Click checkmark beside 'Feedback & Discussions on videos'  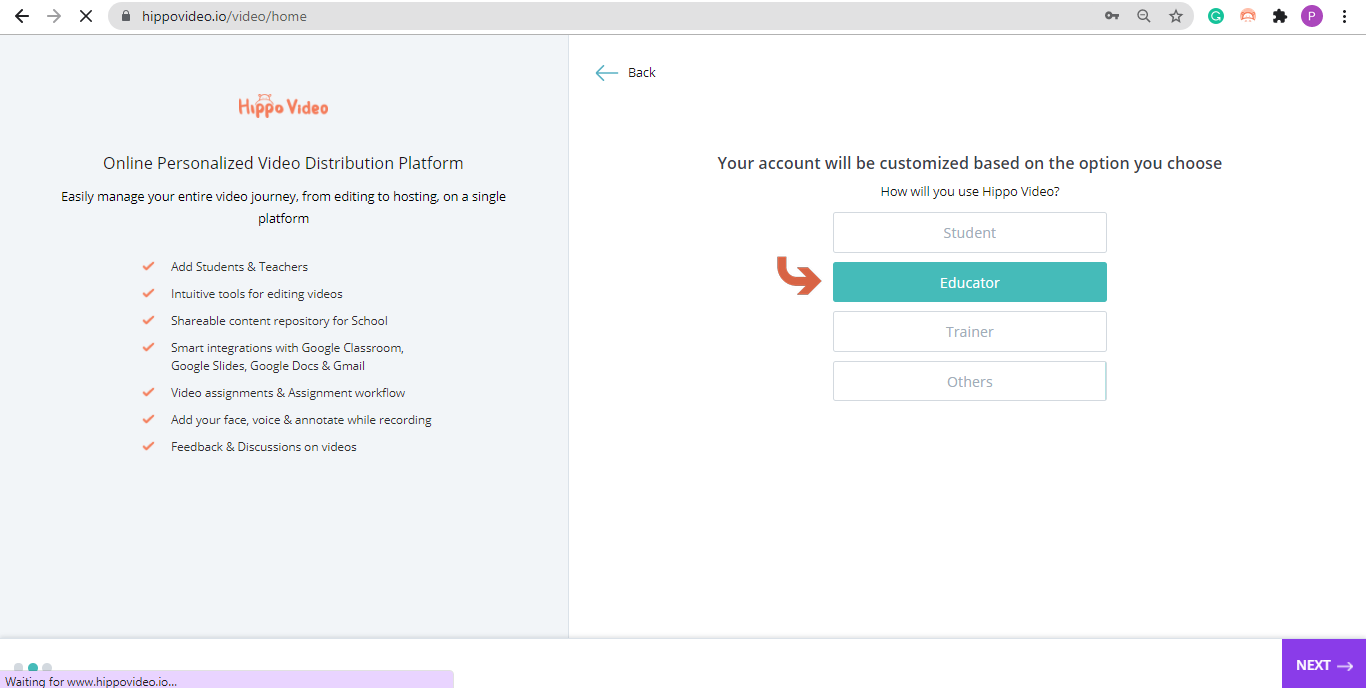[148, 446]
